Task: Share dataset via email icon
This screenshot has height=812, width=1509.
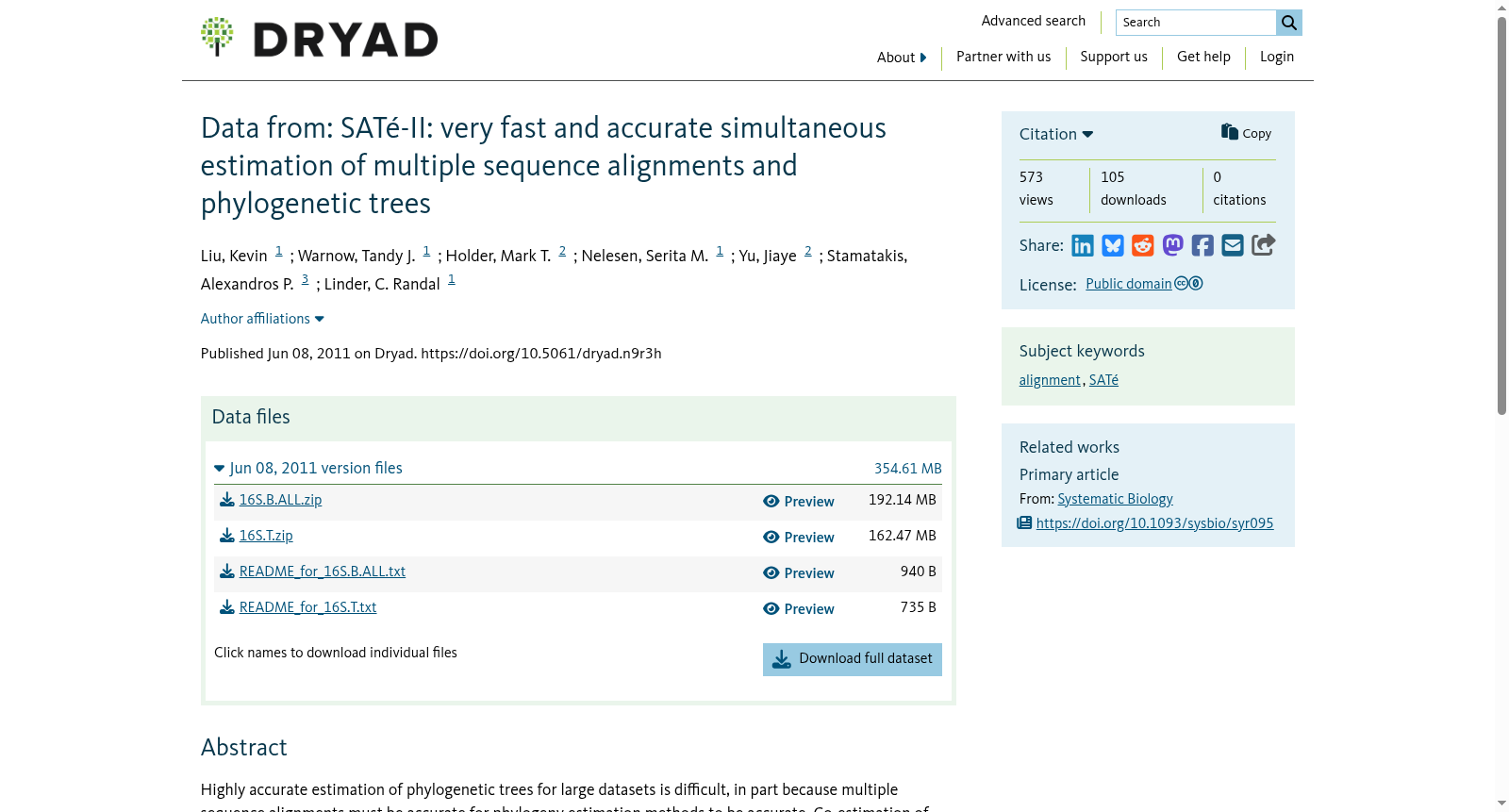Action: point(1233,246)
